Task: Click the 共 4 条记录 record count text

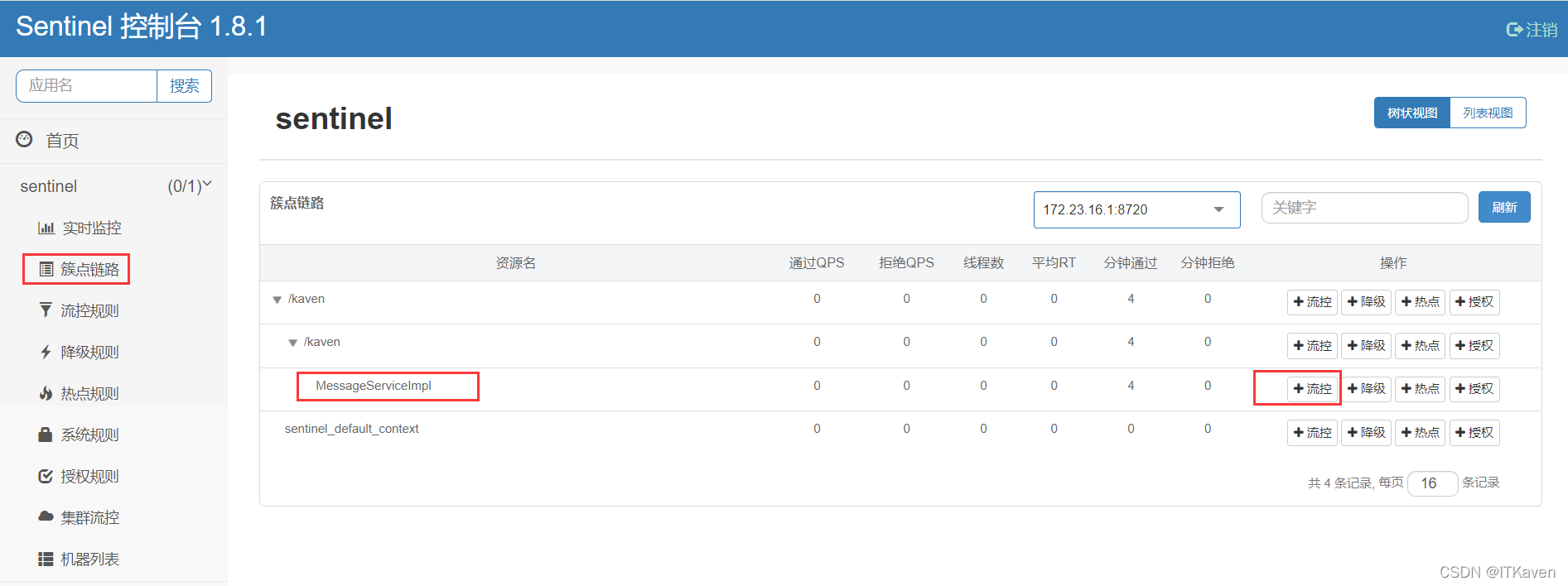Action: click(1340, 483)
